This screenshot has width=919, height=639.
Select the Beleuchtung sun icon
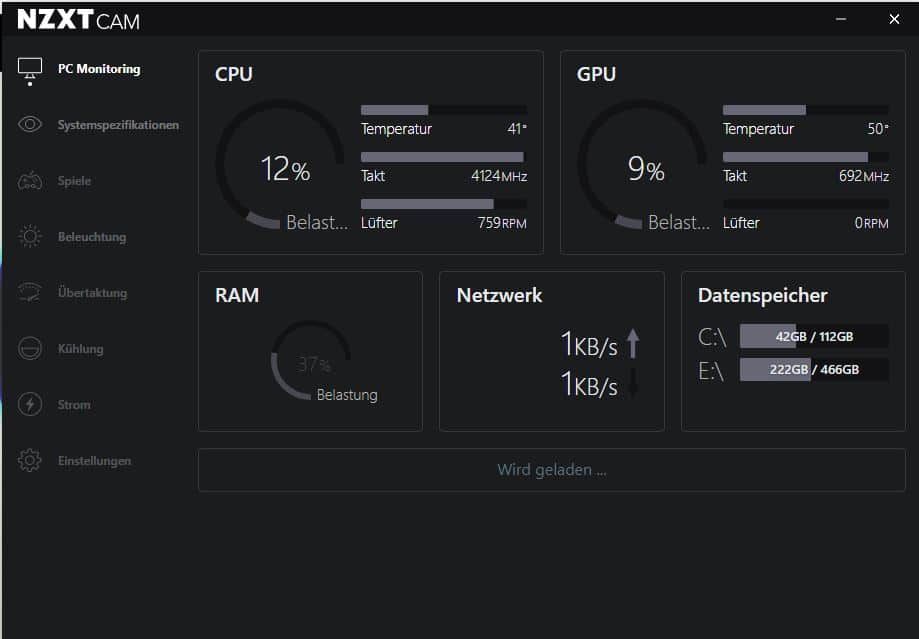[30, 237]
